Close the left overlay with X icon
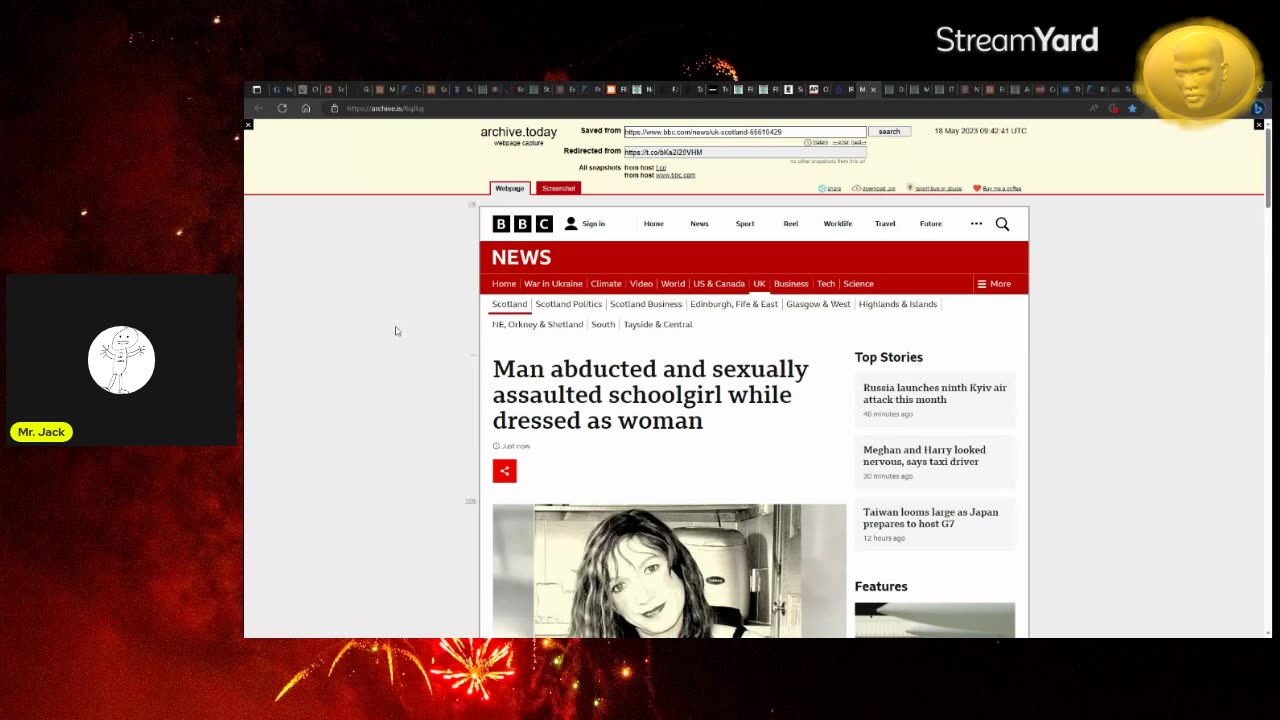 (x=248, y=125)
